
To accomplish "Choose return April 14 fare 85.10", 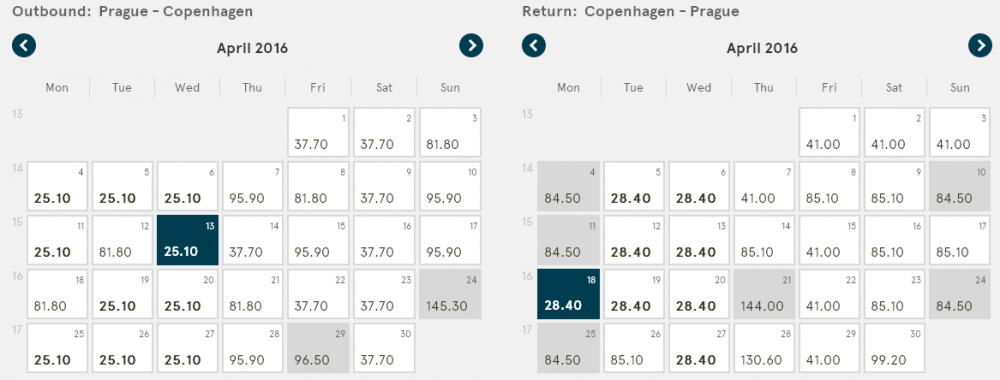I will [764, 240].
